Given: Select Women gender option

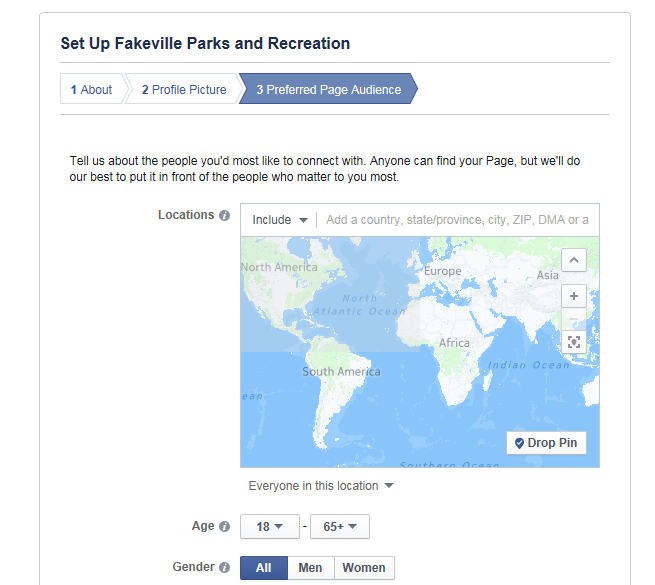Looking at the screenshot, I should [364, 568].
